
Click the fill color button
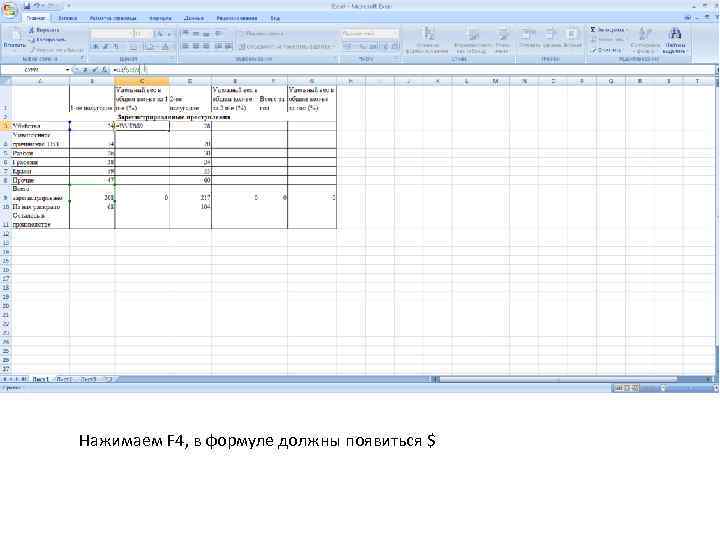[x=150, y=46]
